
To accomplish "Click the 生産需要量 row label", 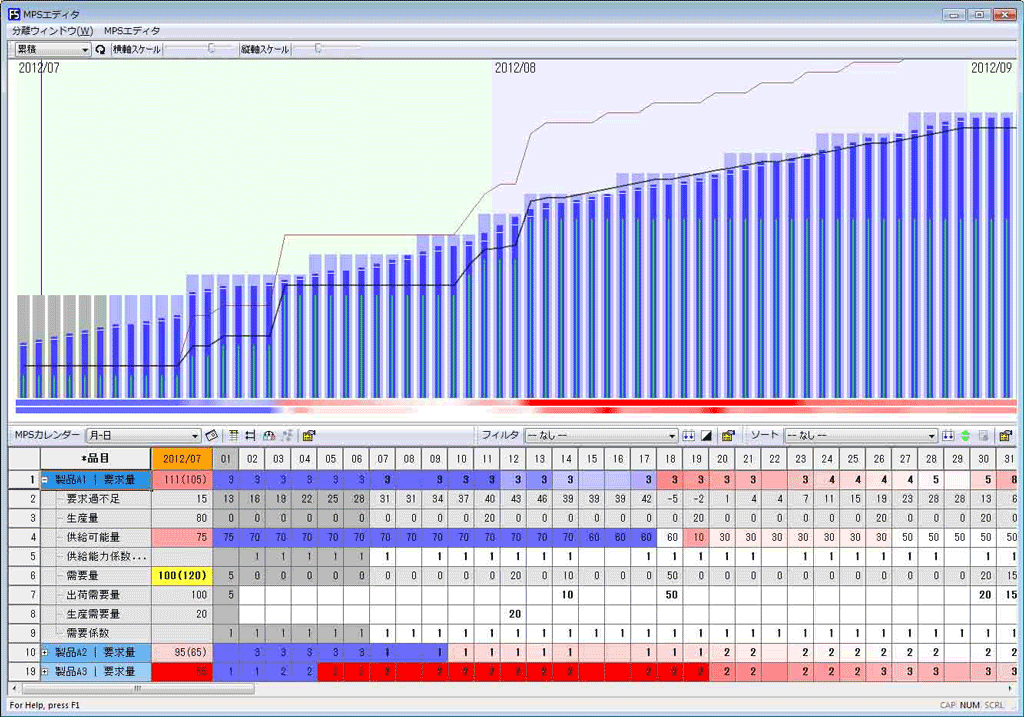I will coord(93,614).
